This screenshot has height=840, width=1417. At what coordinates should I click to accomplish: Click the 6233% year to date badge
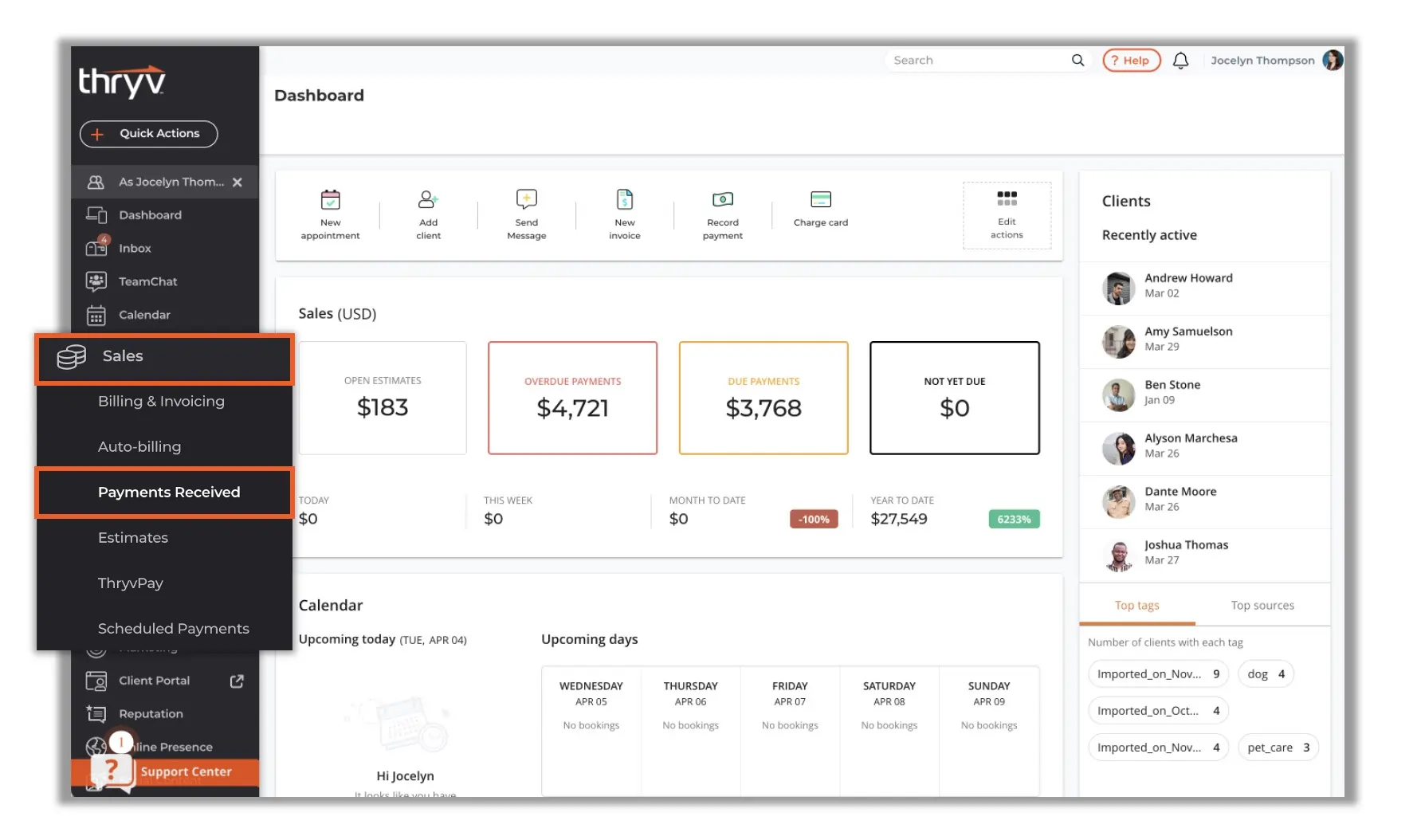[1014, 520]
